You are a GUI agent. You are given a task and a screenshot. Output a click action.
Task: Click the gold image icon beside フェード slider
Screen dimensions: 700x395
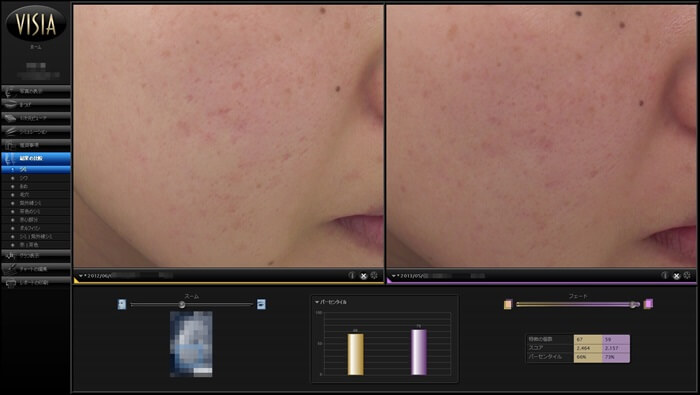point(508,304)
